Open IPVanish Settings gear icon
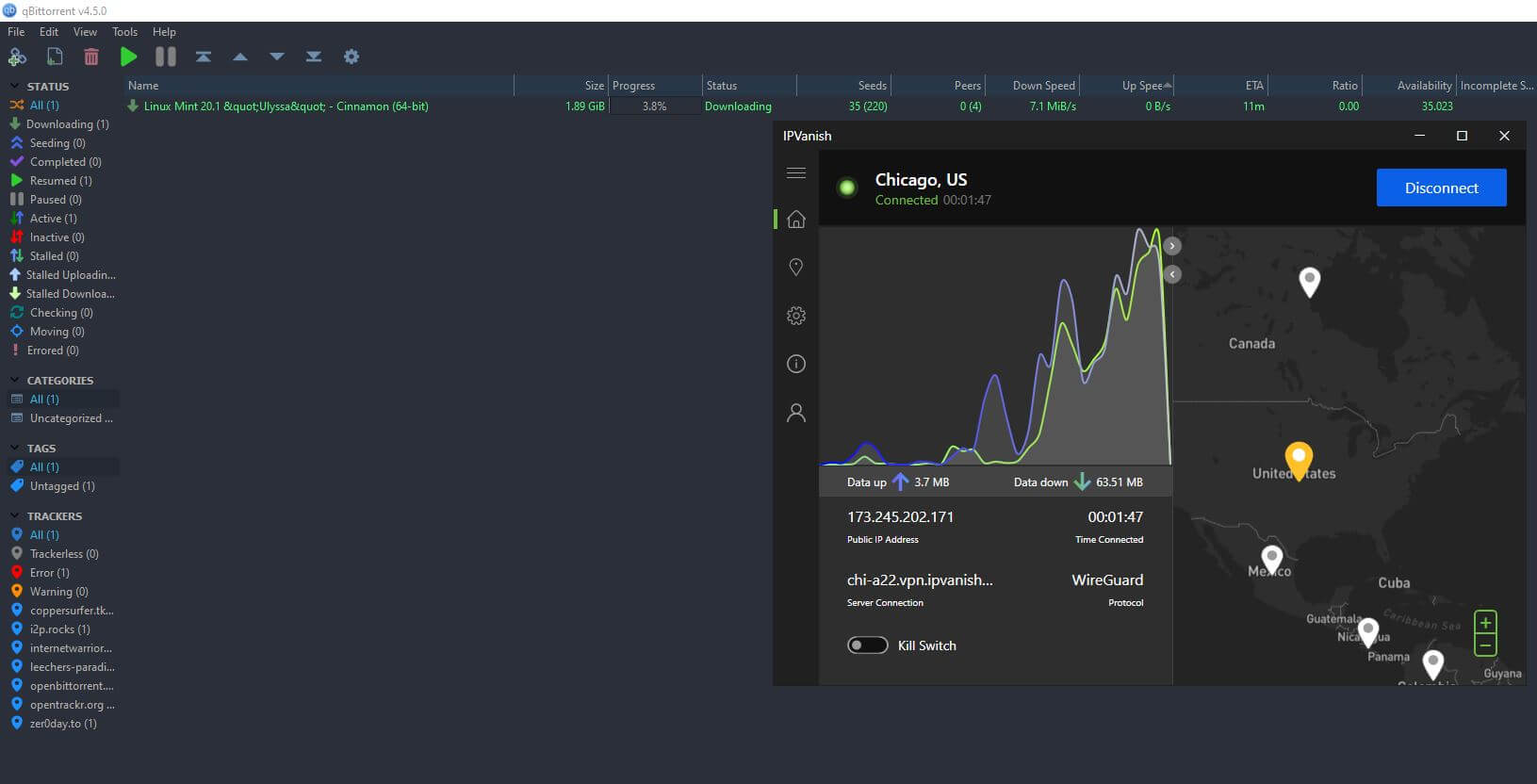The image size is (1537, 784). [796, 316]
